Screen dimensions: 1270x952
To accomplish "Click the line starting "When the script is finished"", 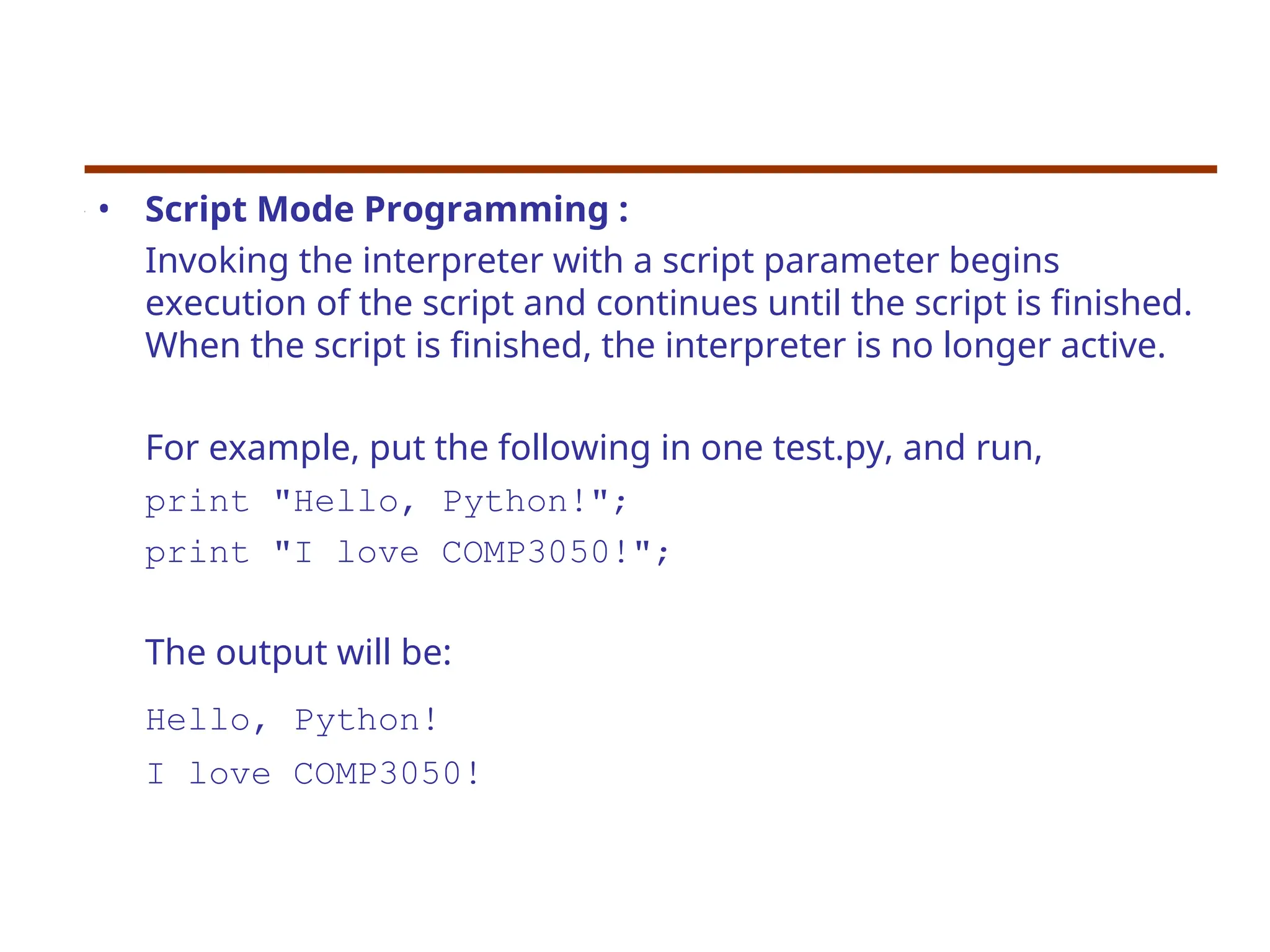I will pos(655,345).
